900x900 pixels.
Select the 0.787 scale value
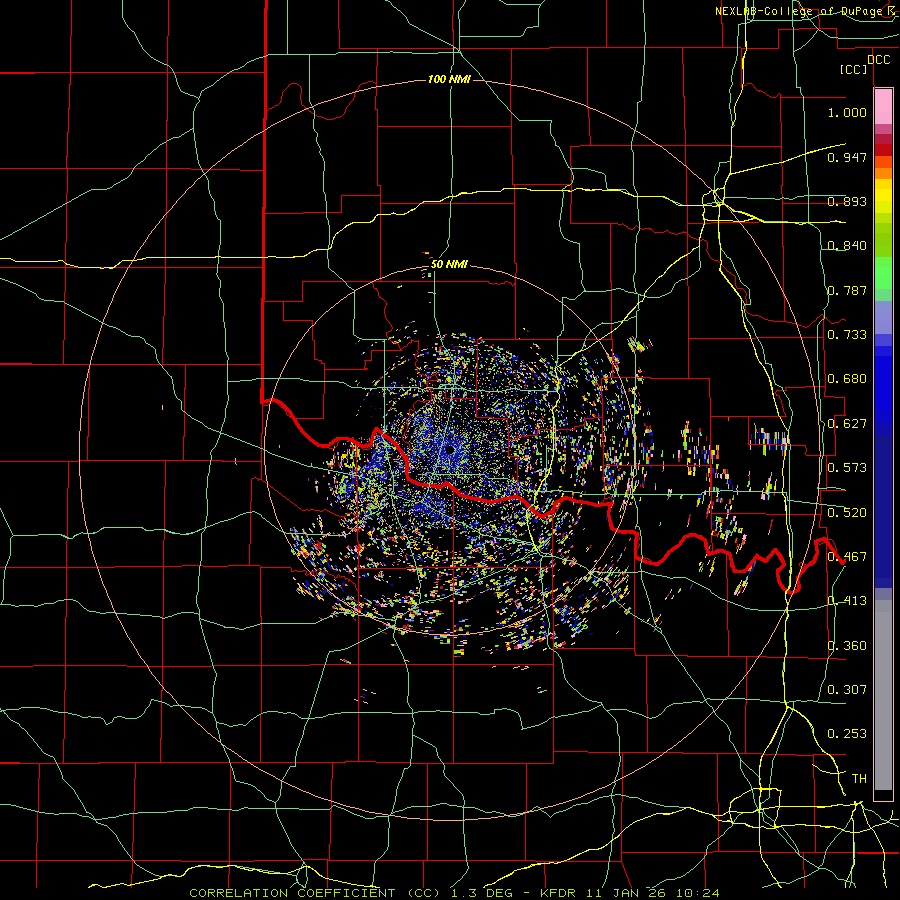(847, 290)
